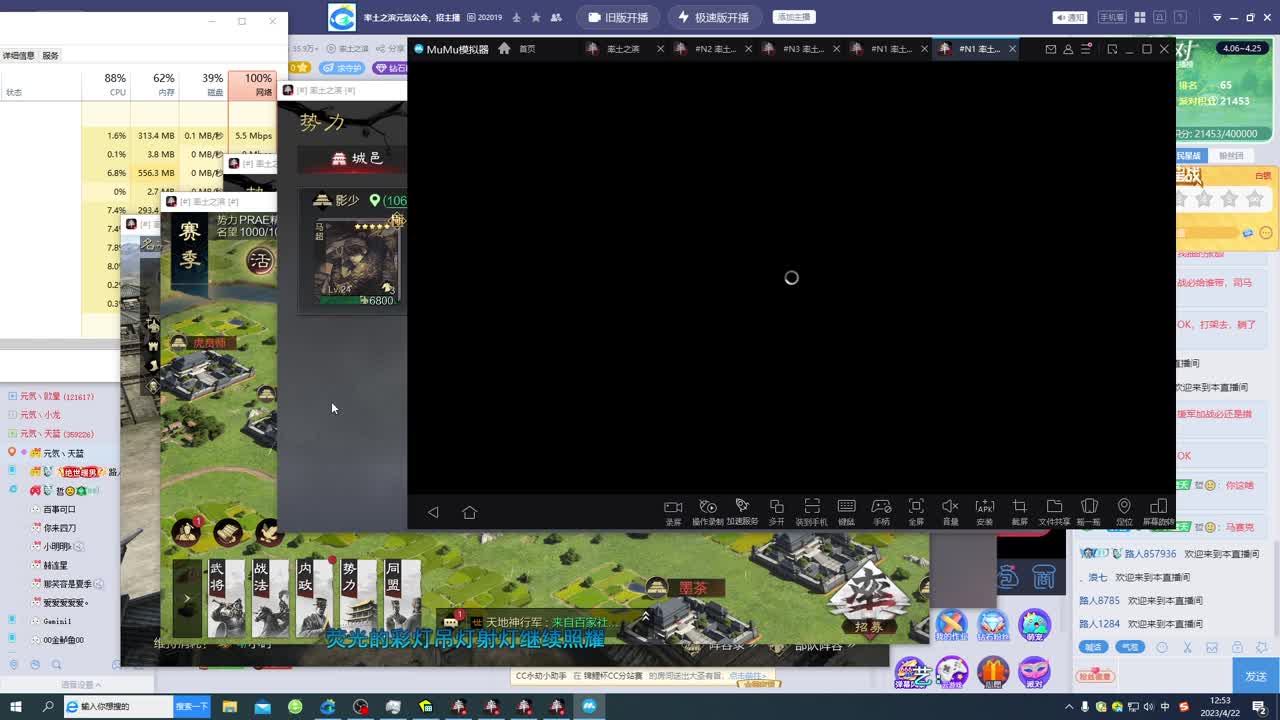This screenshot has height=720, width=1280.
Task: Open CC client dropdown menu arrow
Action: (x=1217, y=18)
